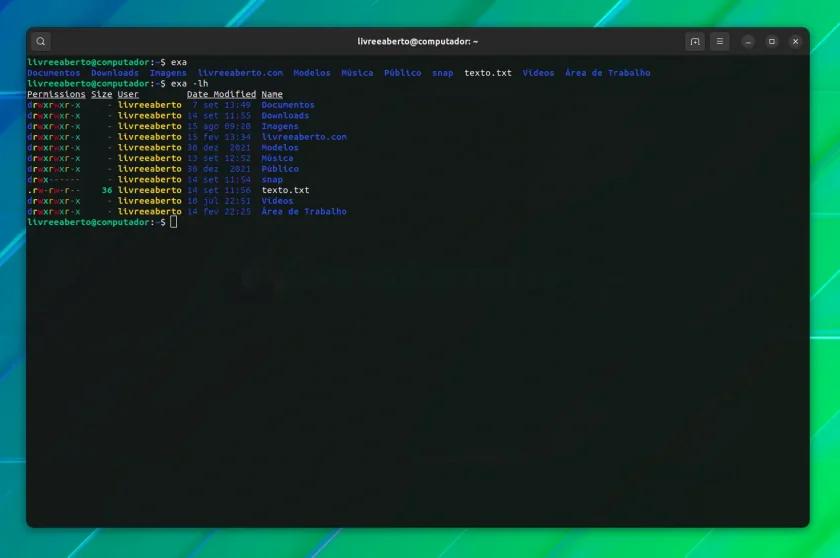Click Público in the first exa output
Viewport: 840px width, 558px height.
click(403, 73)
